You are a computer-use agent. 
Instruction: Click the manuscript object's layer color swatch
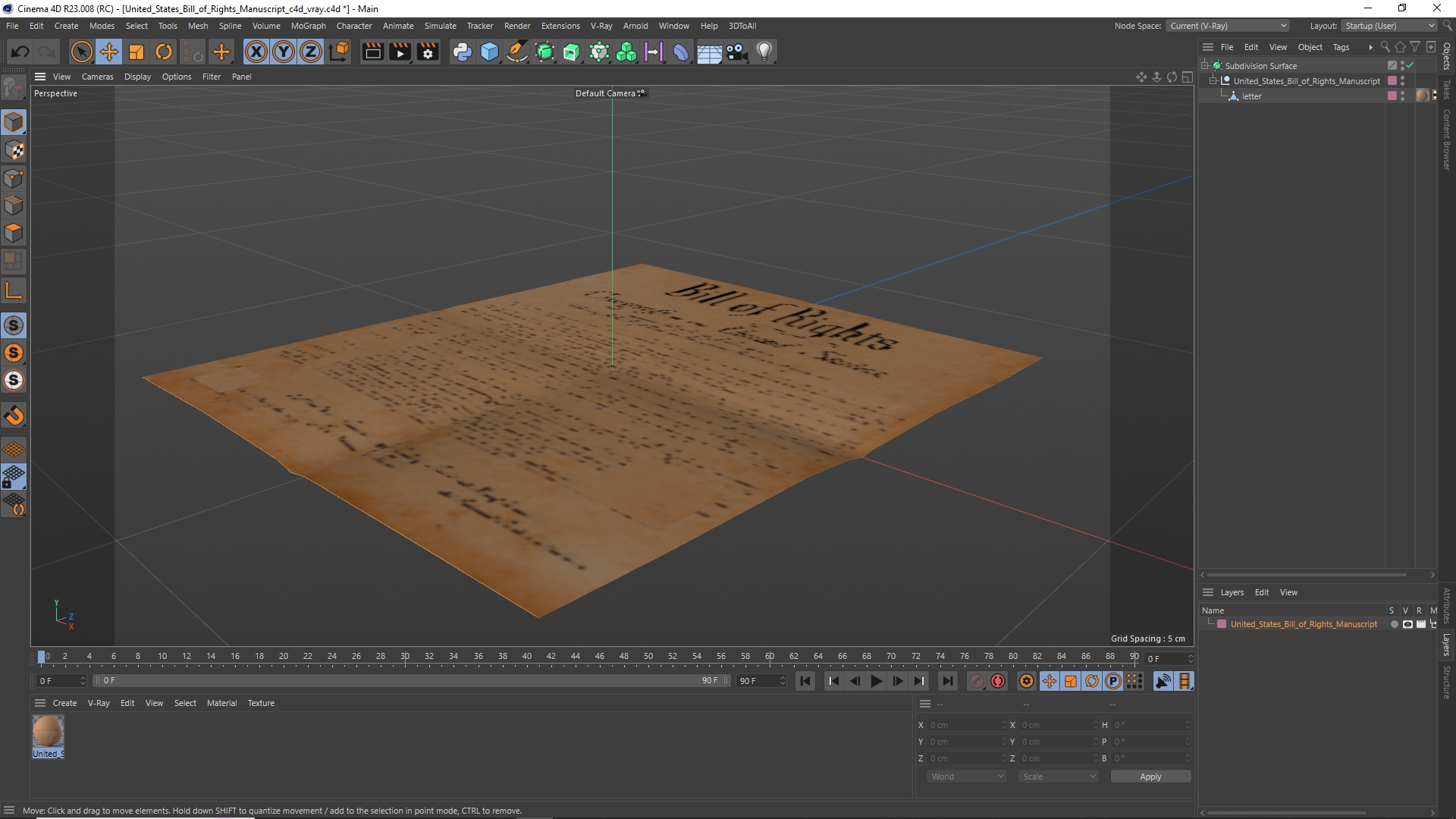coord(1392,81)
